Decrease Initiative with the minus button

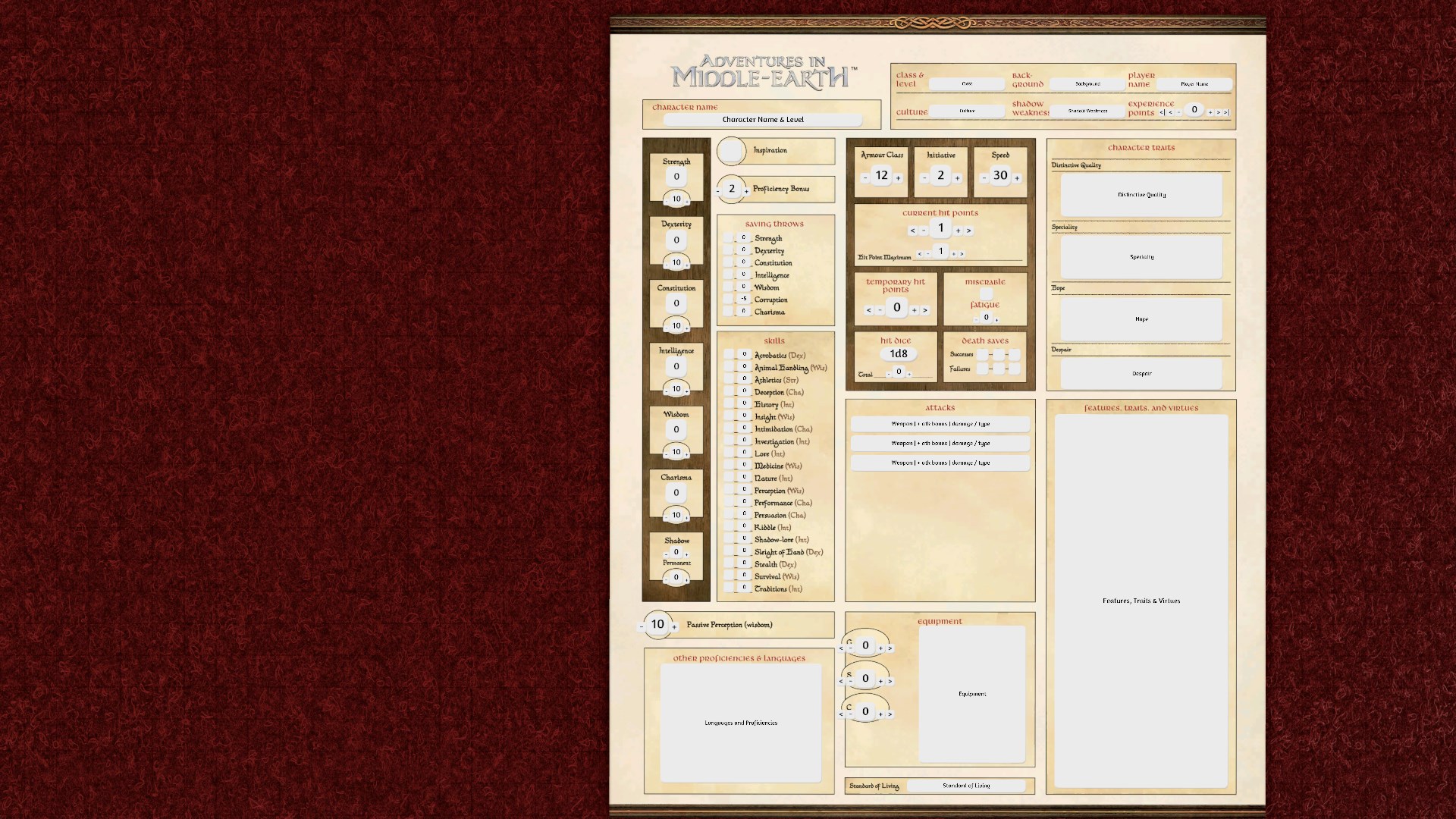pyautogui.click(x=924, y=178)
